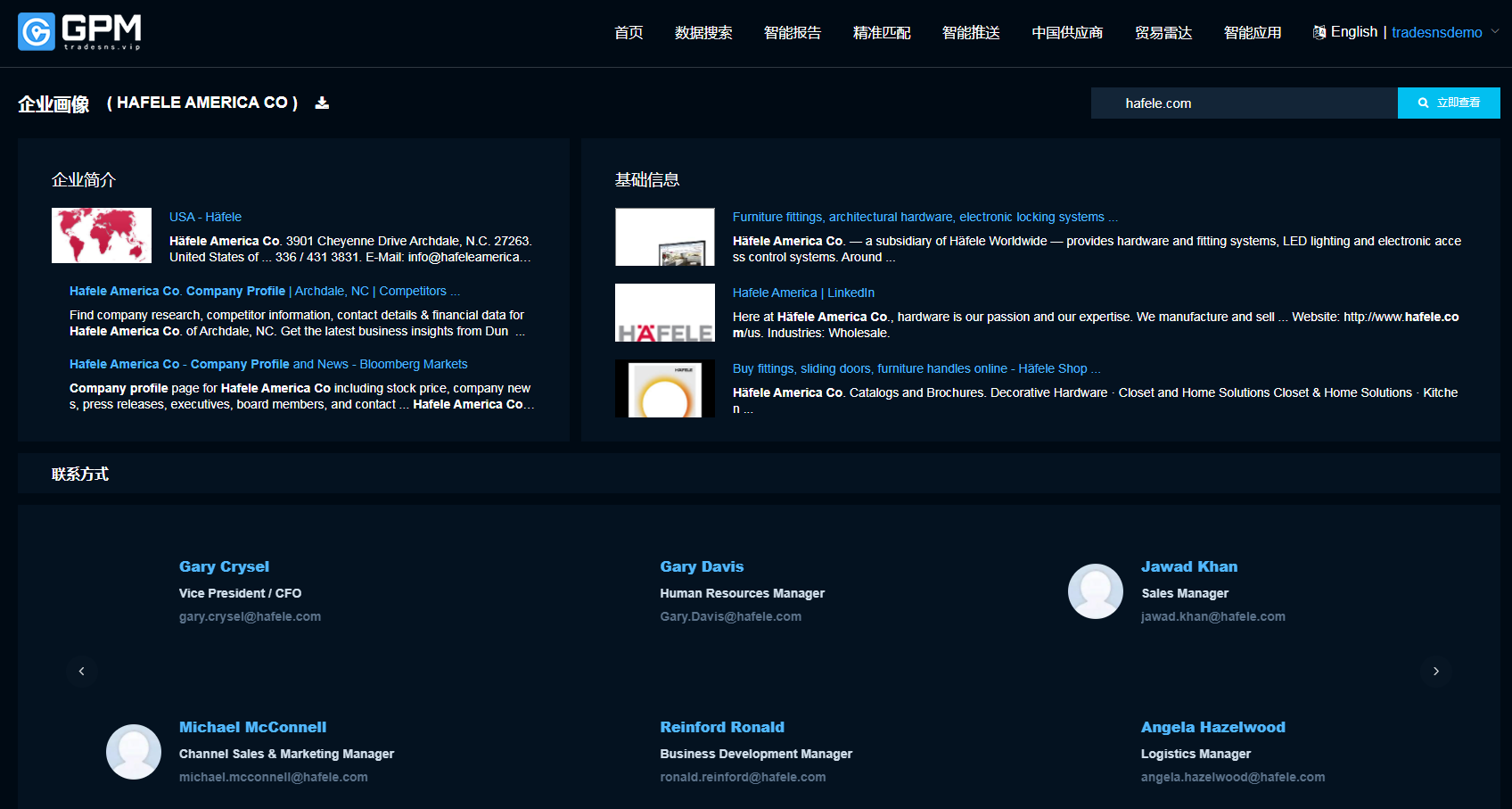Click email Gary.Davis@hafele.com

pos(731,616)
